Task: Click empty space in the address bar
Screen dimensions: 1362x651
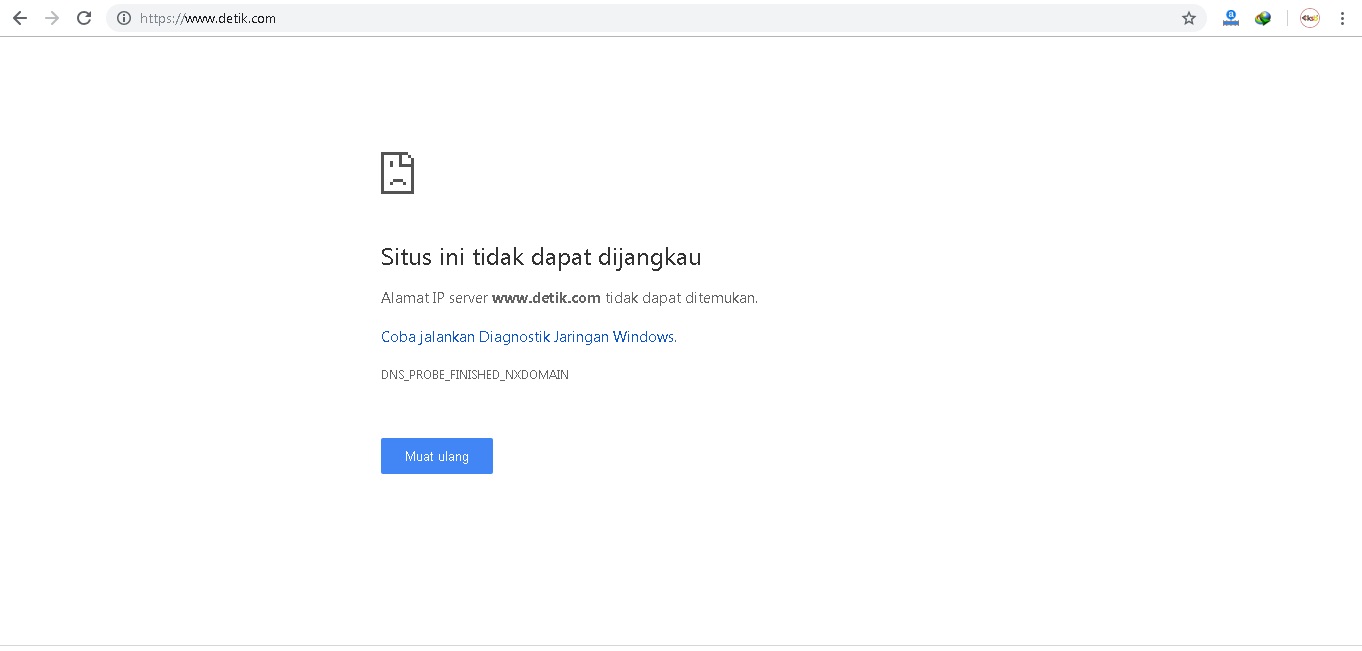Action: 700,18
